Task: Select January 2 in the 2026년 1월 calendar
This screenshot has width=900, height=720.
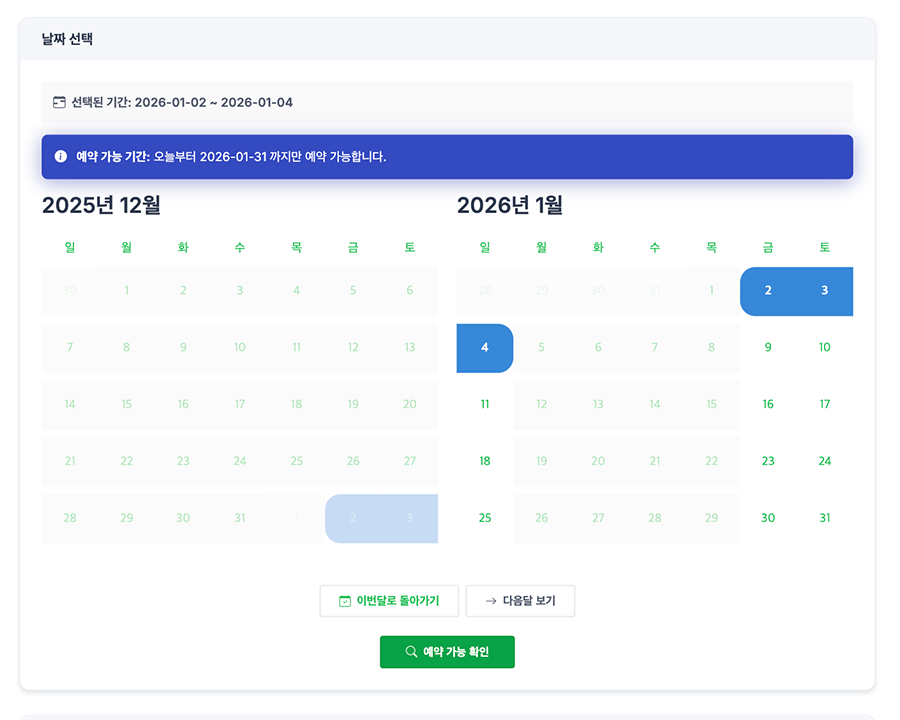Action: point(768,290)
